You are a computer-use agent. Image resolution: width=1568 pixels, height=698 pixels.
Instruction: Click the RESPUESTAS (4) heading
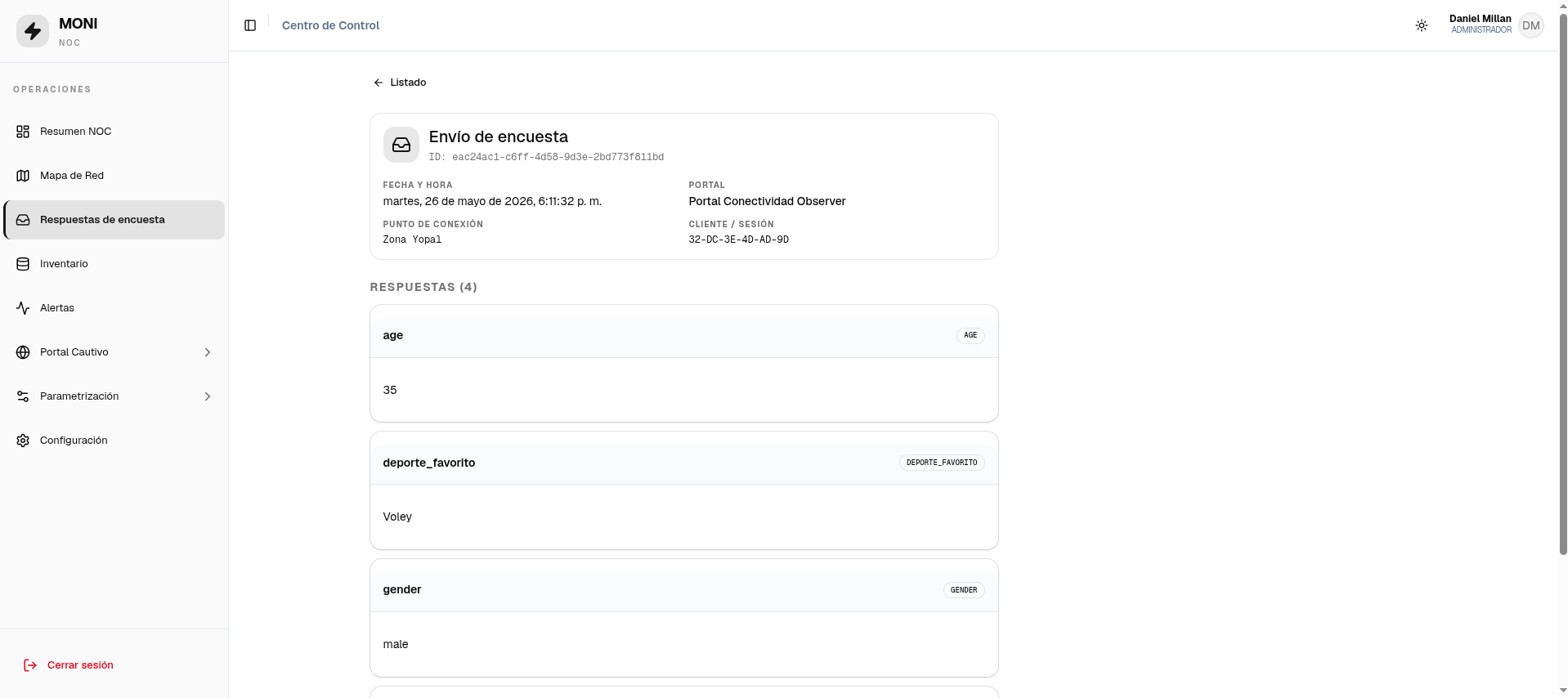pyautogui.click(x=423, y=287)
